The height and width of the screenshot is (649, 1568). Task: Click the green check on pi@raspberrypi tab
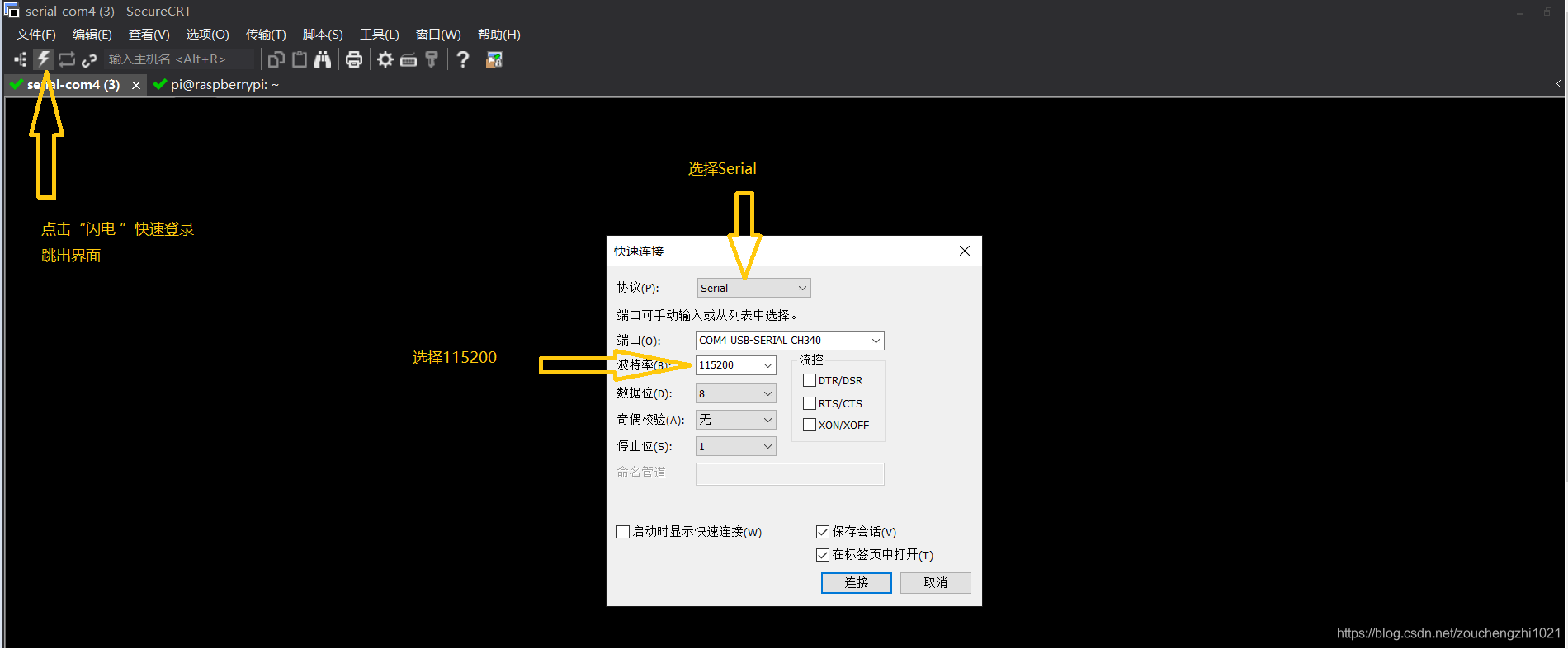pyautogui.click(x=160, y=84)
